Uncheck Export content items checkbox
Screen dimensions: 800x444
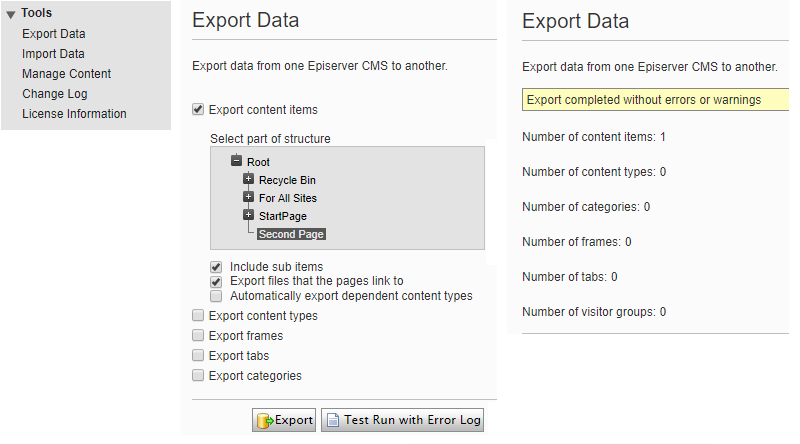(x=198, y=109)
